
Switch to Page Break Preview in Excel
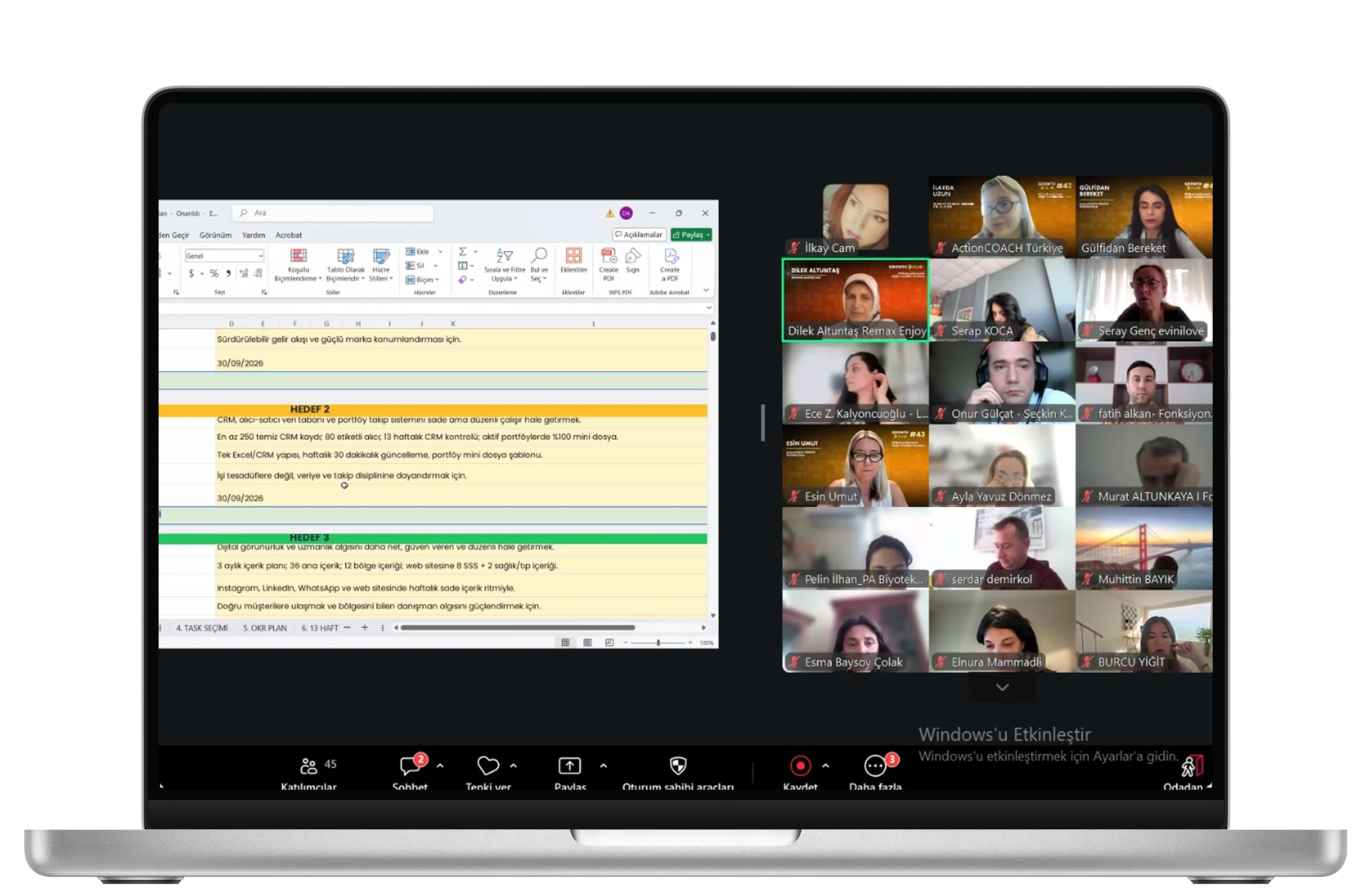(609, 642)
